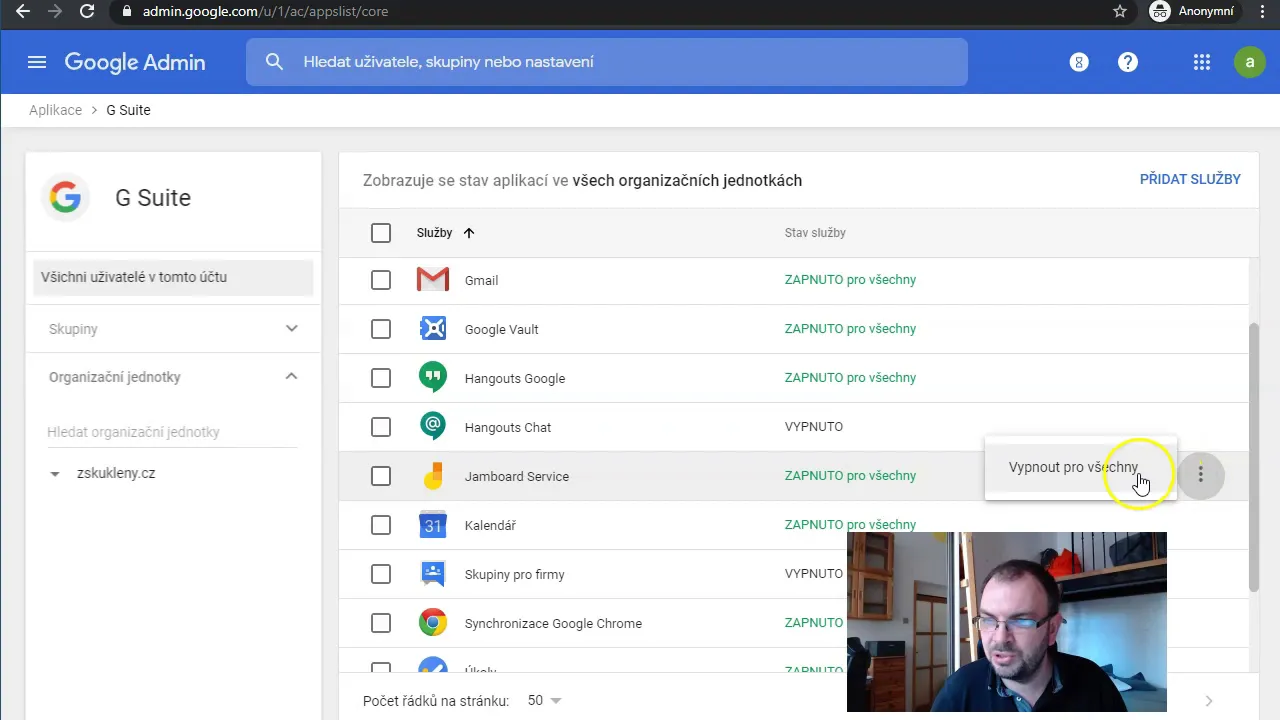Click PŘIDAT SLUŽBY button
The image size is (1280, 720).
pos(1190,179)
